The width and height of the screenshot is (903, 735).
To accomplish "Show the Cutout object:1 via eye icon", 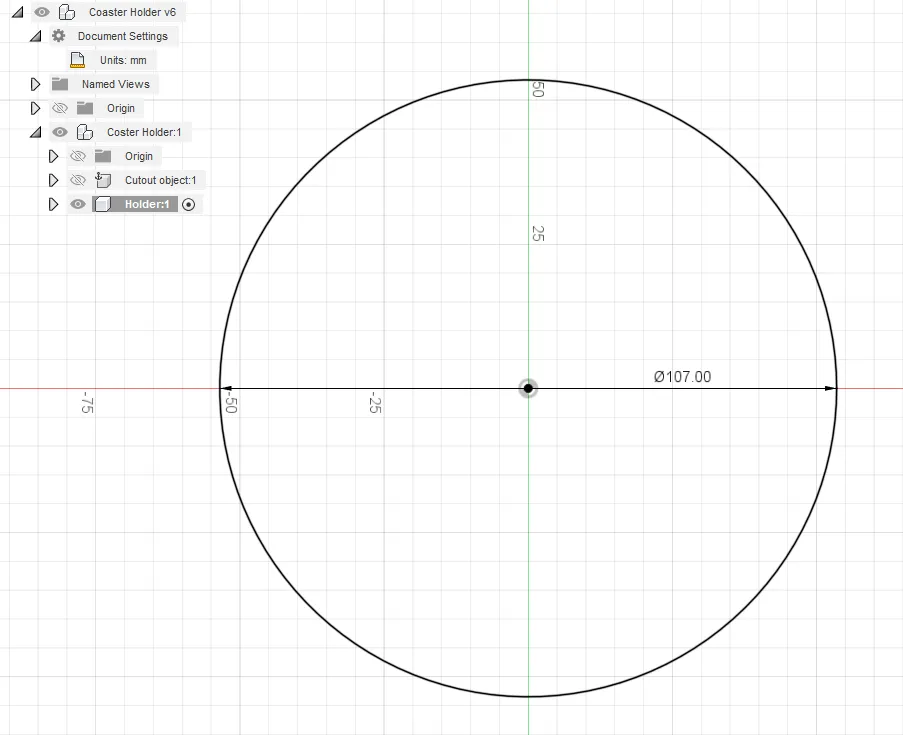I will tap(78, 180).
